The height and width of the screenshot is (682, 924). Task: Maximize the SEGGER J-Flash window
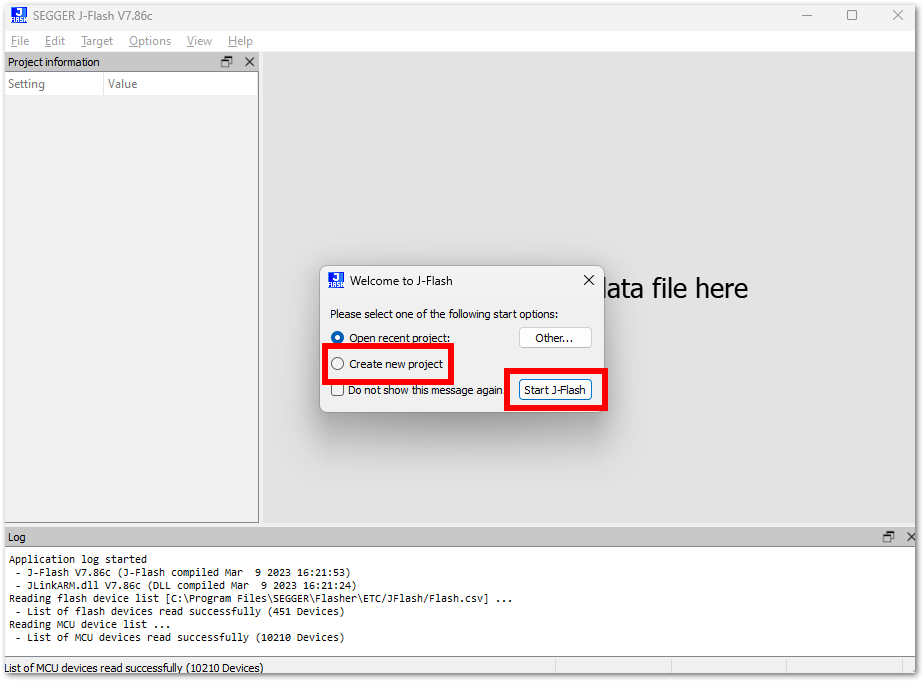point(852,15)
